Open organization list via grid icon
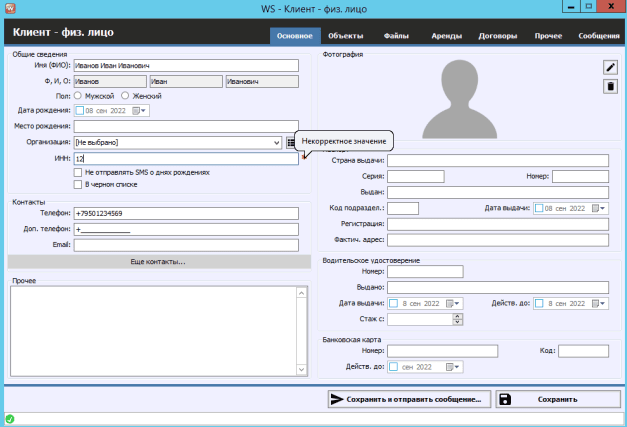Viewport: 627px width, 427px height. [291, 143]
